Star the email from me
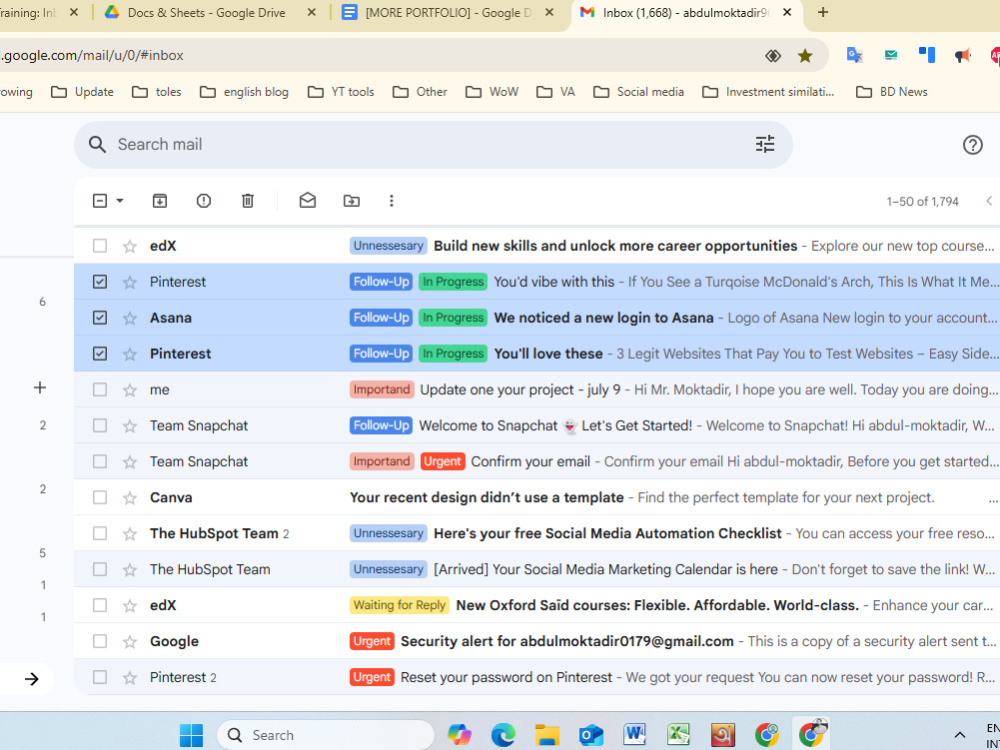The image size is (1000, 750). (x=130, y=390)
